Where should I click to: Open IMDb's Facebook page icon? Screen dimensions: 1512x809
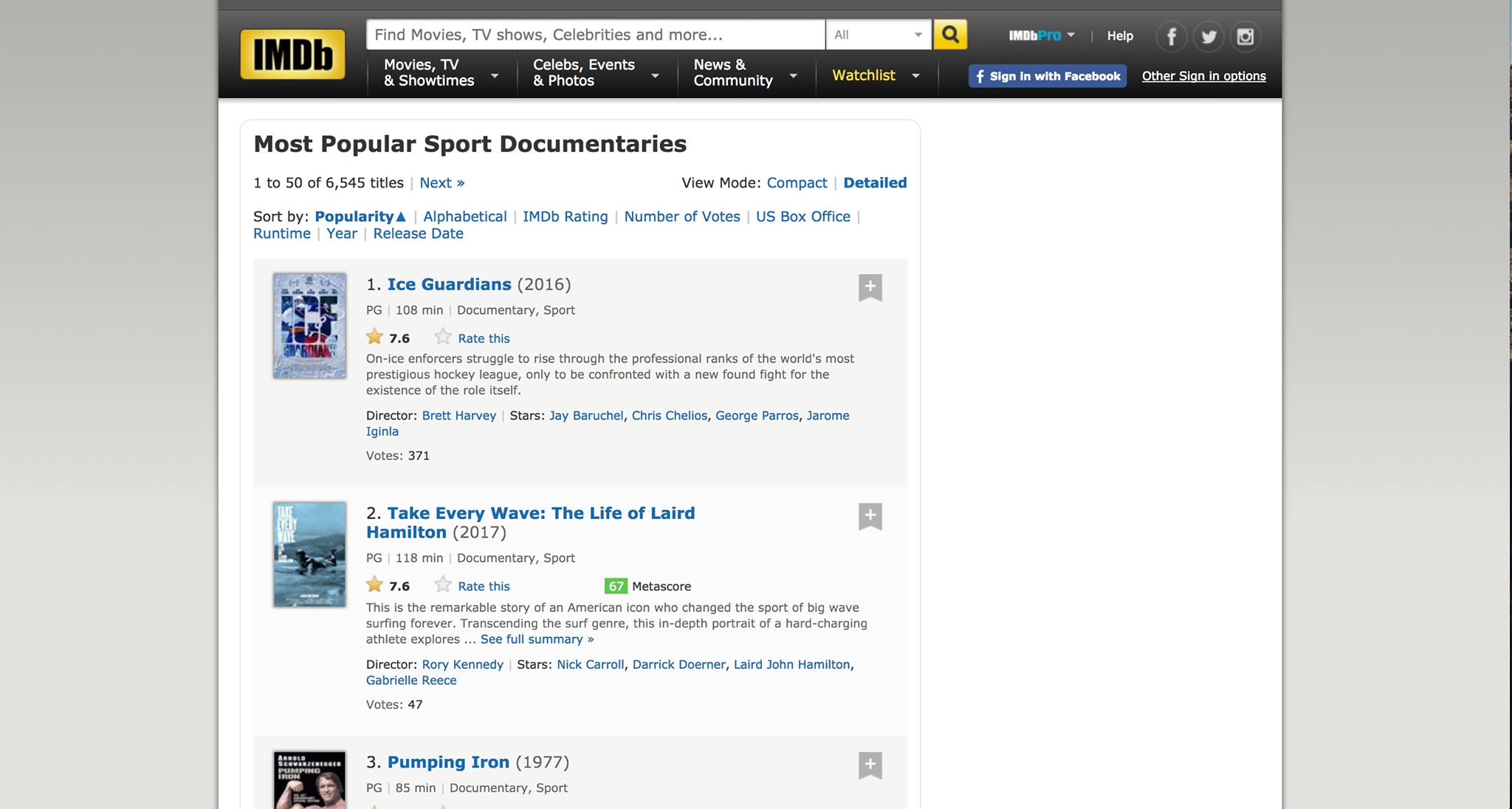[x=1172, y=36]
